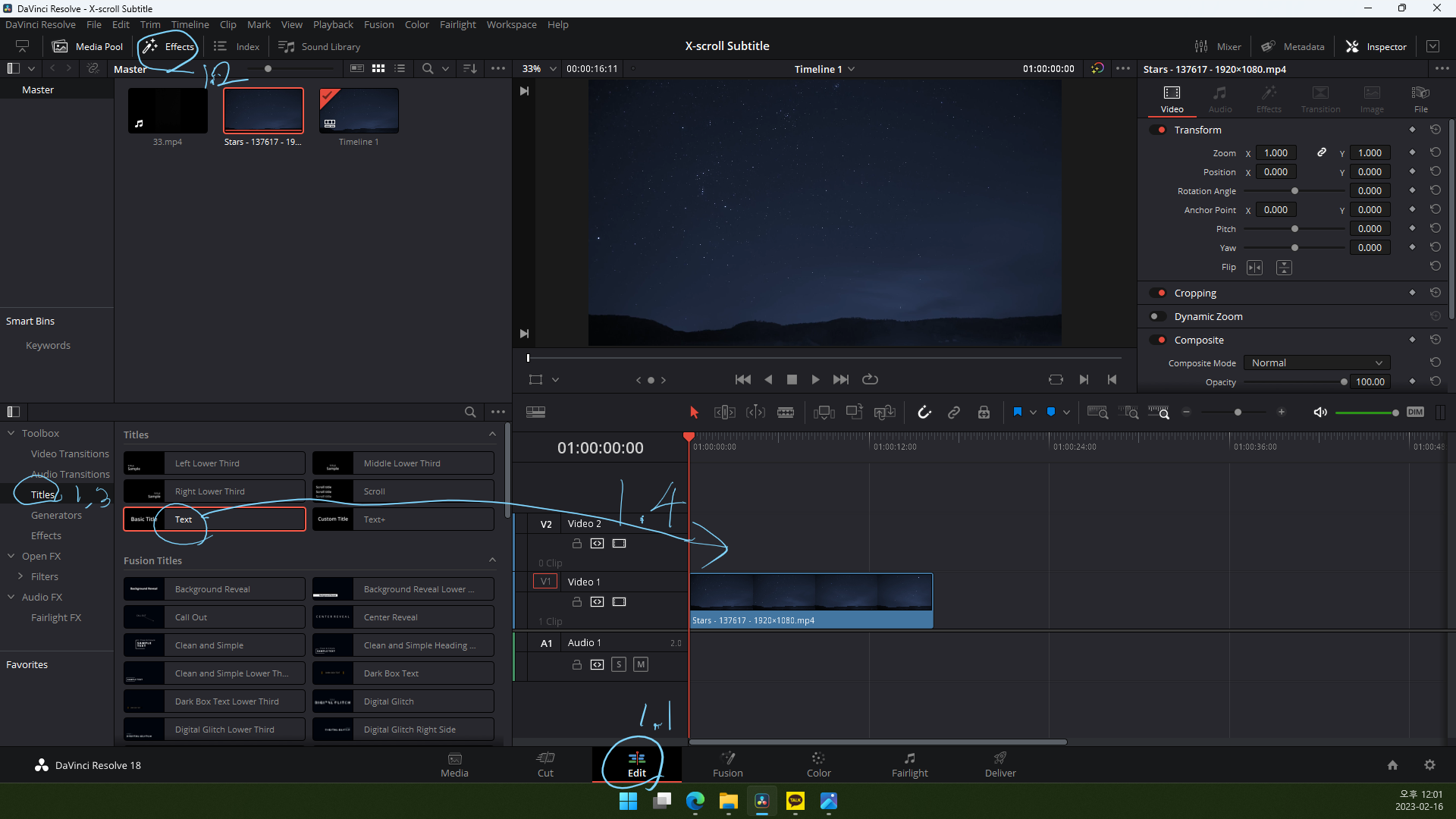Image resolution: width=1456 pixels, height=819 pixels.
Task: Open the Sound Library panel
Action: [x=319, y=46]
